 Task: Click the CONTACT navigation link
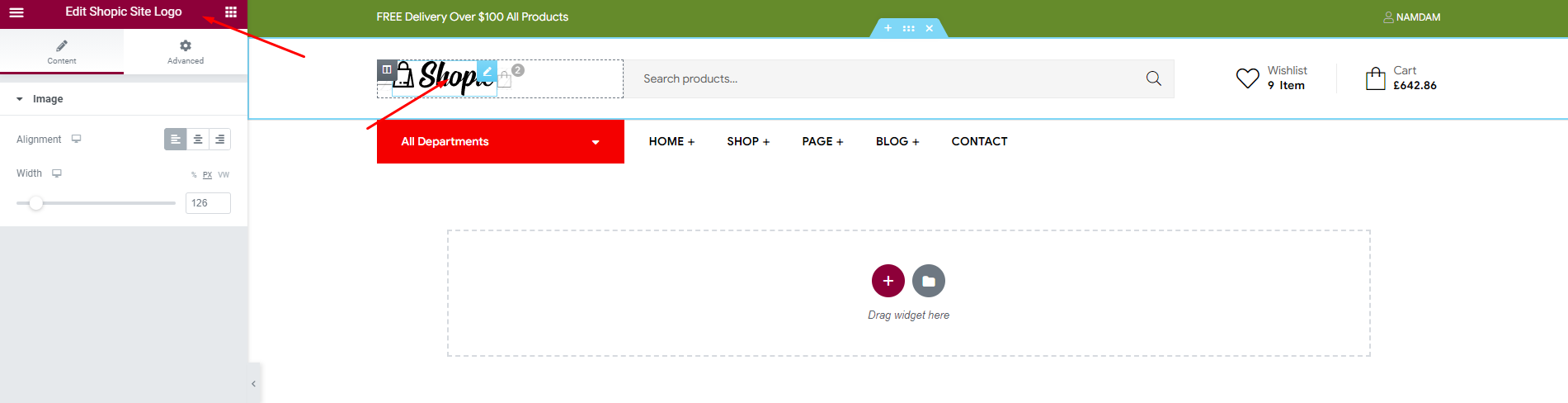[x=979, y=141]
